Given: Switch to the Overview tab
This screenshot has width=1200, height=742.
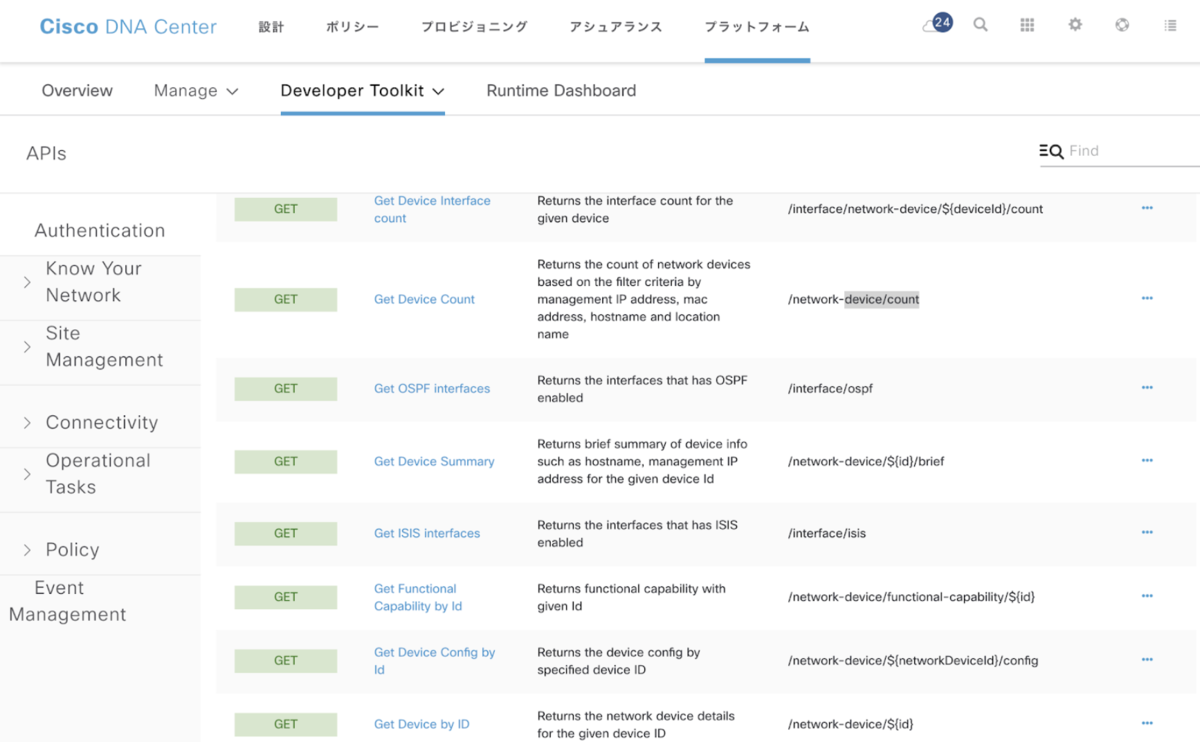Looking at the screenshot, I should (77, 91).
